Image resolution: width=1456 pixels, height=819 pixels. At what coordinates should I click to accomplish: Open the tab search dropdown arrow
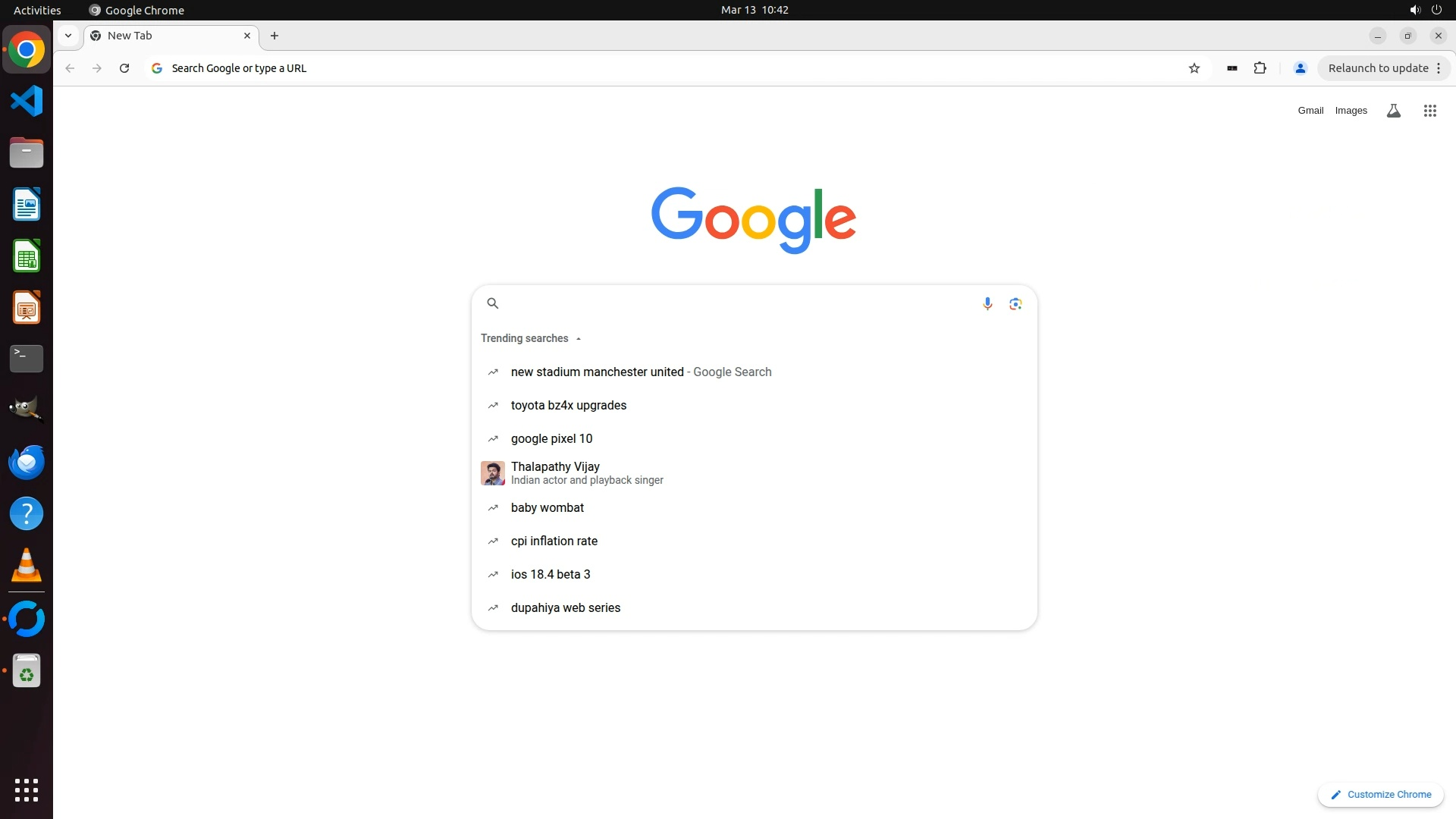click(x=68, y=36)
